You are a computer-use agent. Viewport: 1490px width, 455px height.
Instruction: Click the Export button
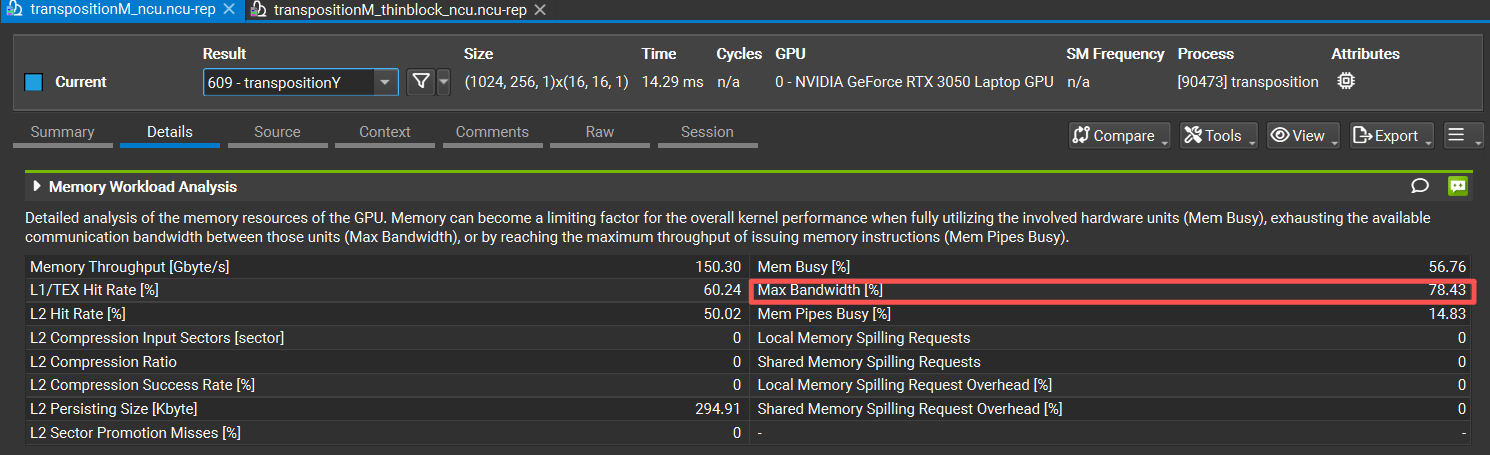tap(1390, 136)
